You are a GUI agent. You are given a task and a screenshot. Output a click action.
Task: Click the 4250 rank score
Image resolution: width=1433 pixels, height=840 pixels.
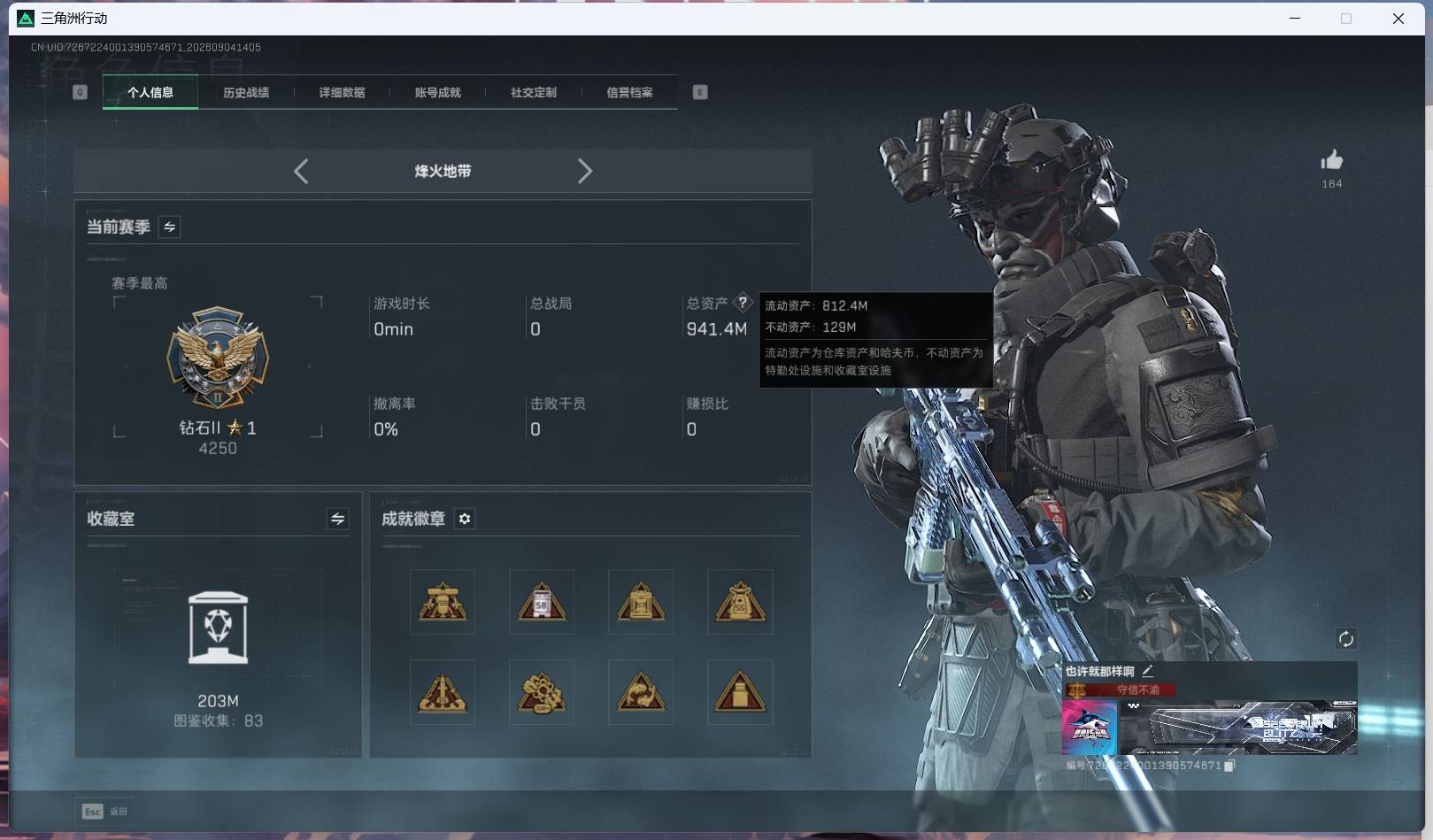pyautogui.click(x=218, y=449)
